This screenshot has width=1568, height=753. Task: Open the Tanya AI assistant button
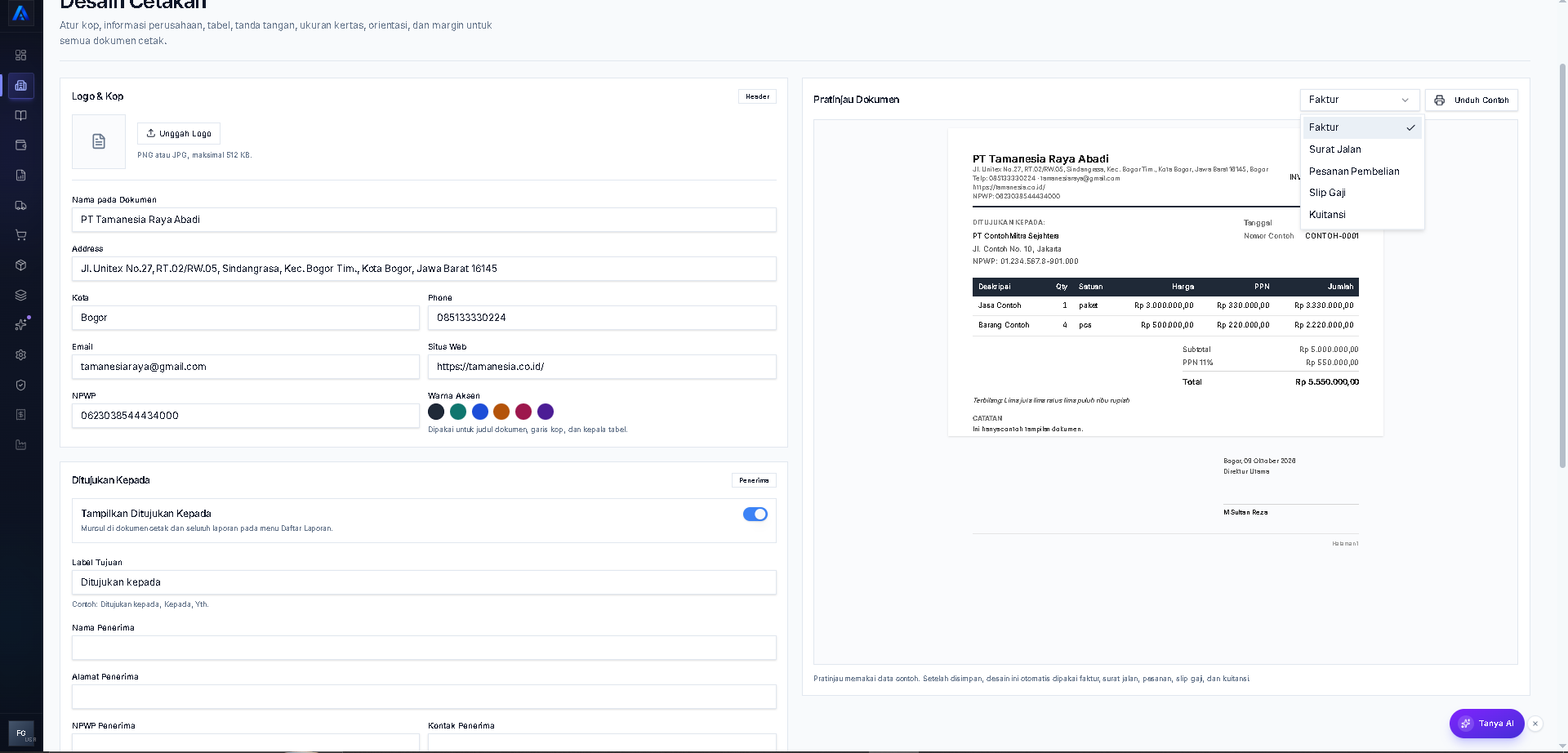(1486, 724)
